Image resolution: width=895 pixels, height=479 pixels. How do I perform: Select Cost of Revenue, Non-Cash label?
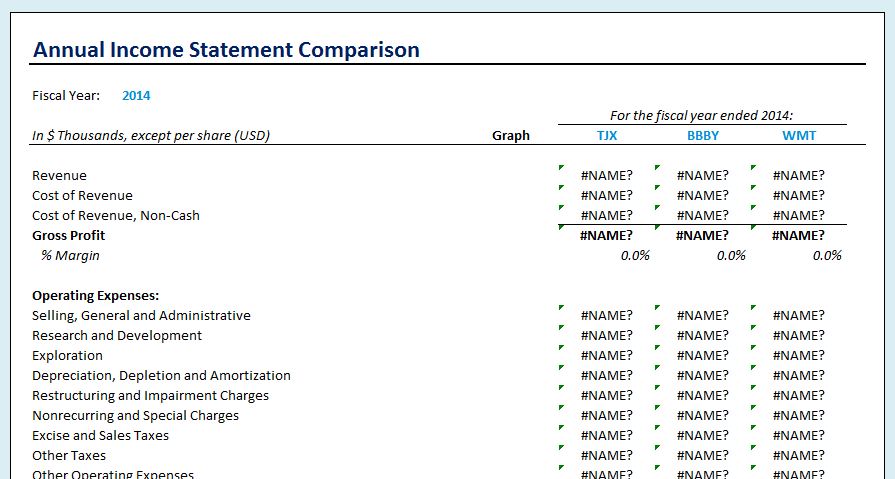116,215
